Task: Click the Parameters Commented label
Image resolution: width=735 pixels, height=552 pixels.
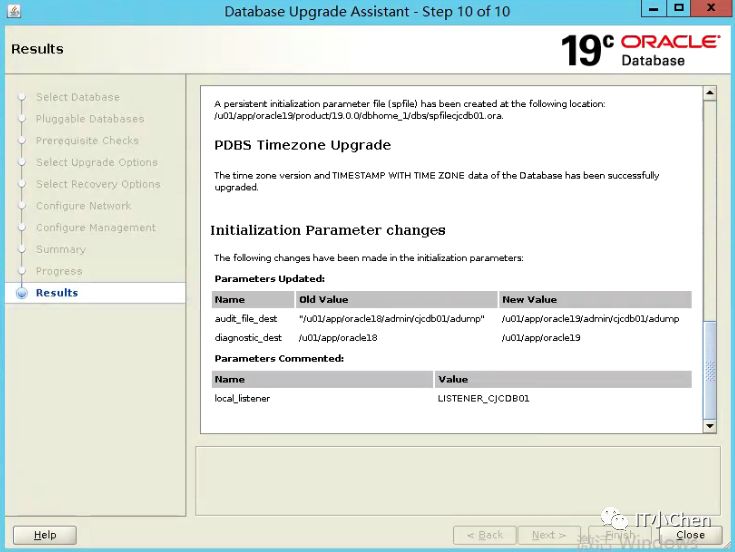Action: pos(279,358)
